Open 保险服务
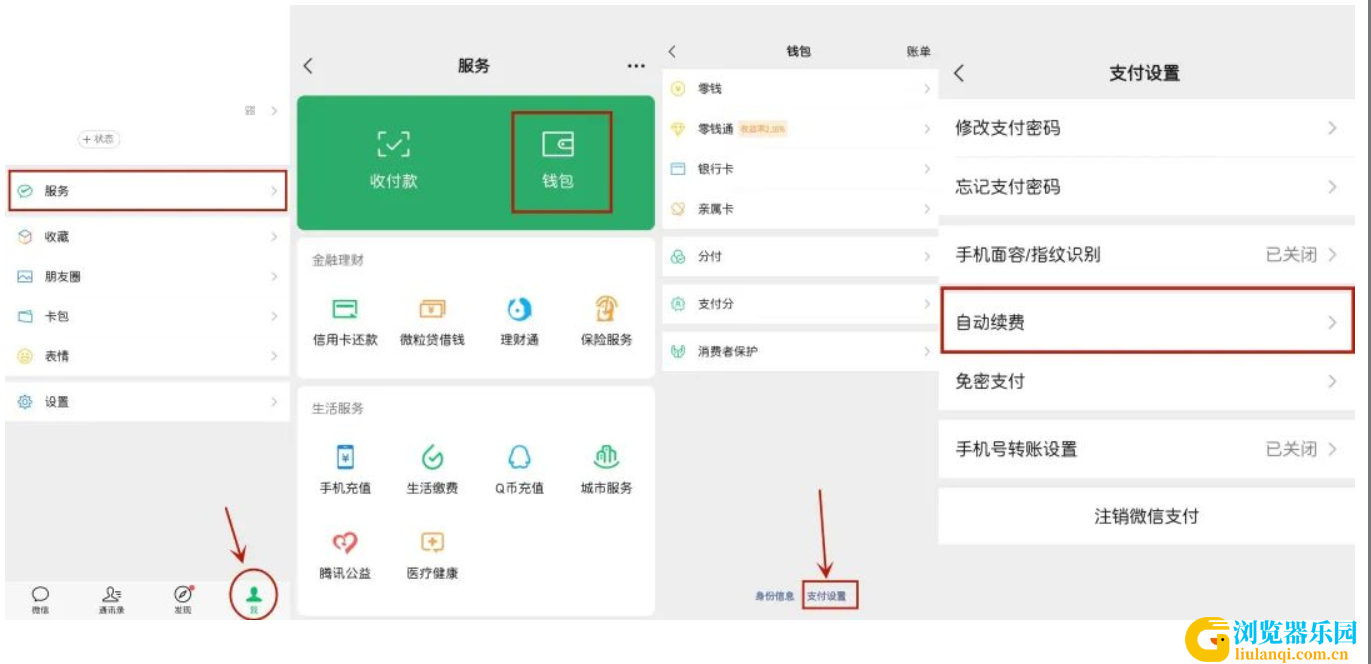Image resolution: width=1371 pixels, height=664 pixels. point(606,322)
